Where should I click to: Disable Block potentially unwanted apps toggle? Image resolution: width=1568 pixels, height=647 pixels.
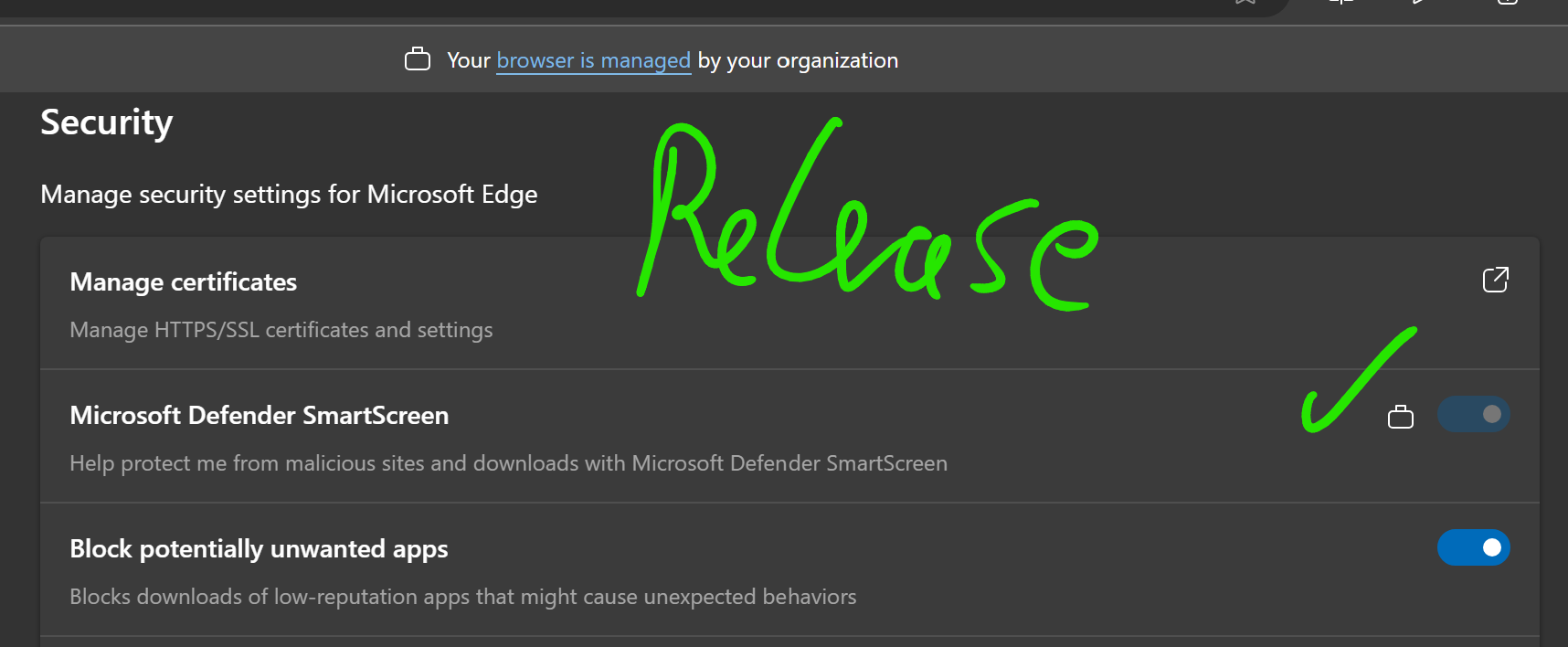(x=1473, y=548)
